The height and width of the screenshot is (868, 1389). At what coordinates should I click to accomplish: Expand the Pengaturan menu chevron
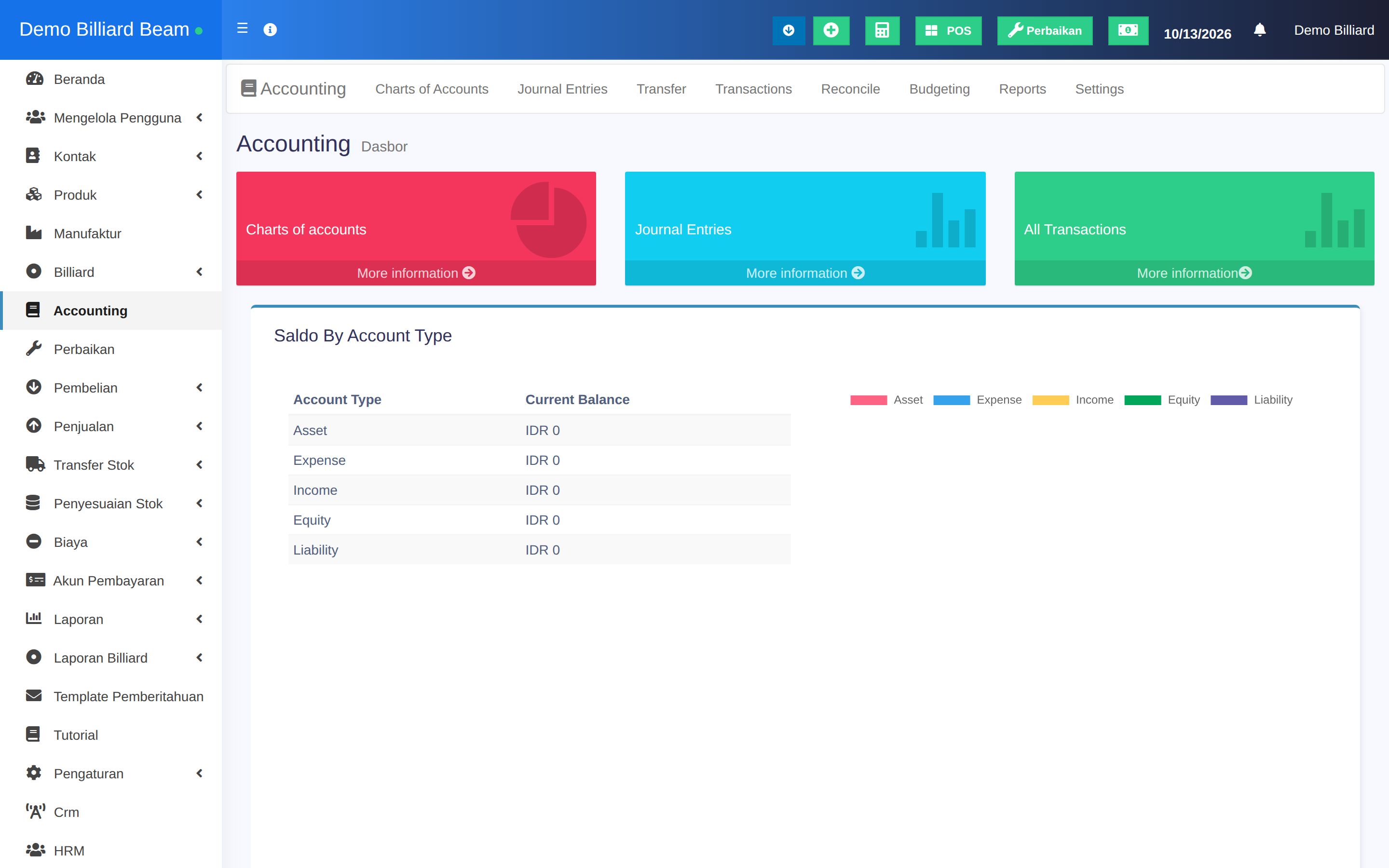[199, 773]
